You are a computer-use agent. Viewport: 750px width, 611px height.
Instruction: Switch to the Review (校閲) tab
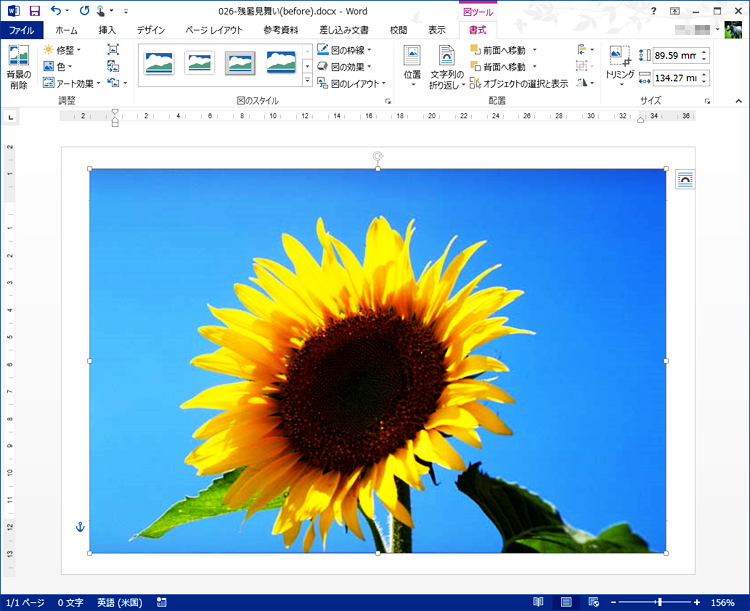click(x=398, y=30)
